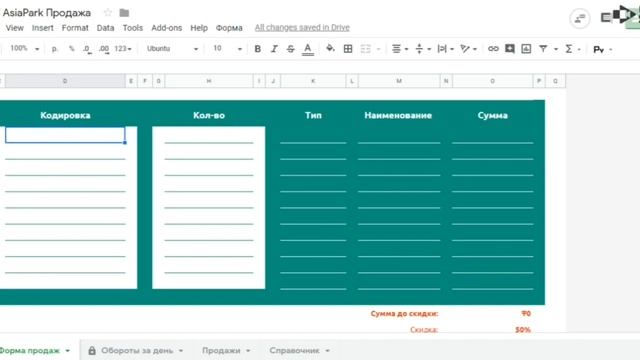Select column O header
Screen dimensions: 640x360
click(492, 81)
